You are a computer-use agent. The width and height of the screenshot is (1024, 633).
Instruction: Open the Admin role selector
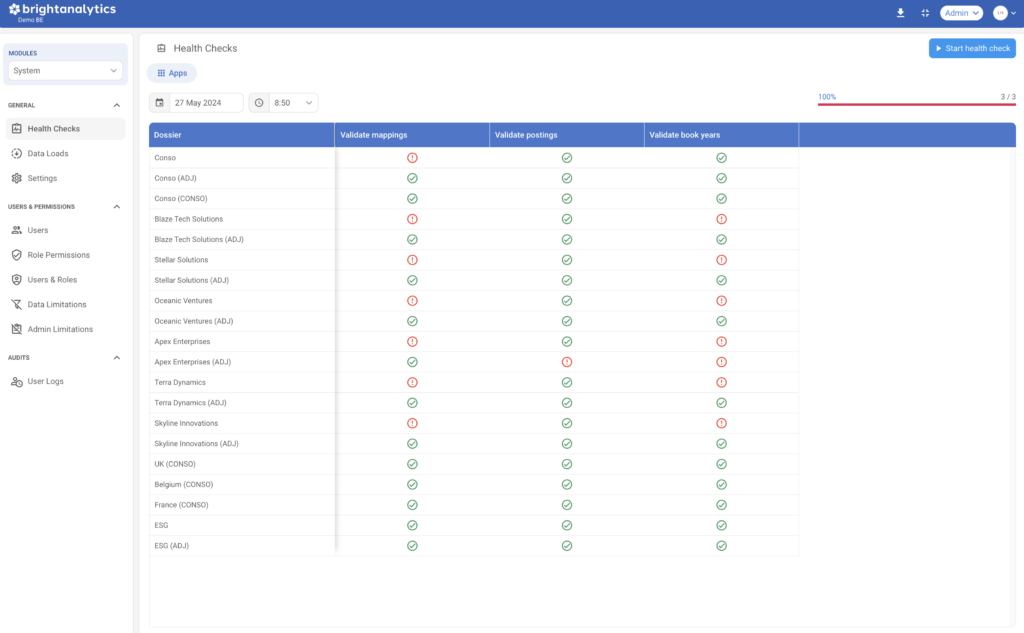point(961,13)
